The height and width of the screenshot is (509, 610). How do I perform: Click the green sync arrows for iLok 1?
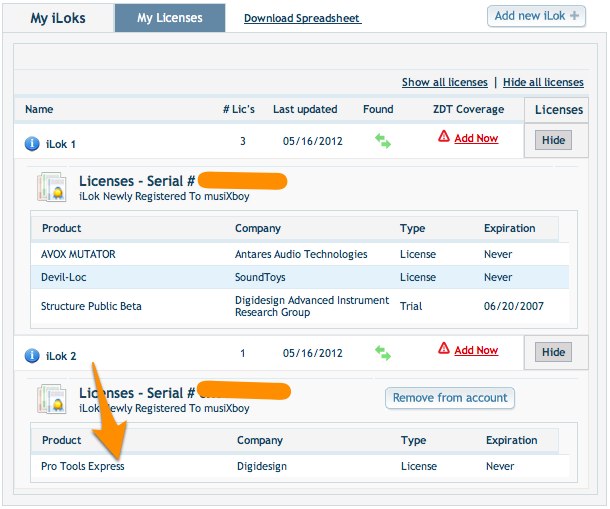tap(383, 140)
